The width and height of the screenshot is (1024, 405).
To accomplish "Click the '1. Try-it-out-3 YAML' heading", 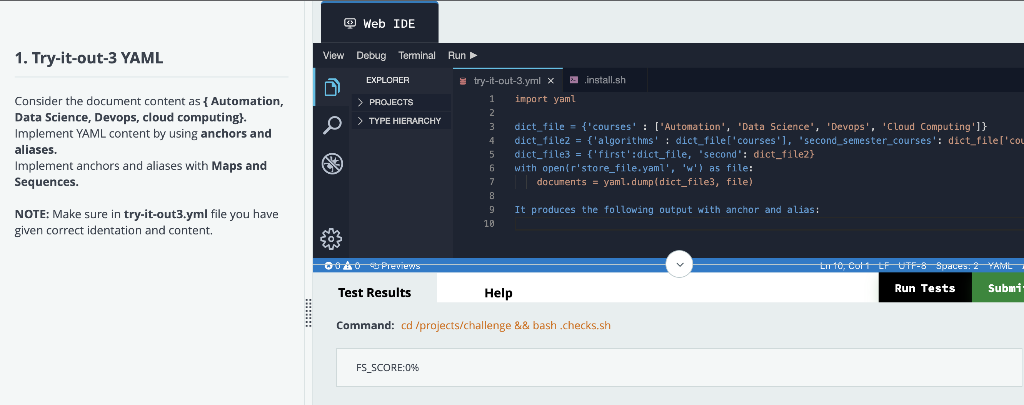I will click(89, 58).
